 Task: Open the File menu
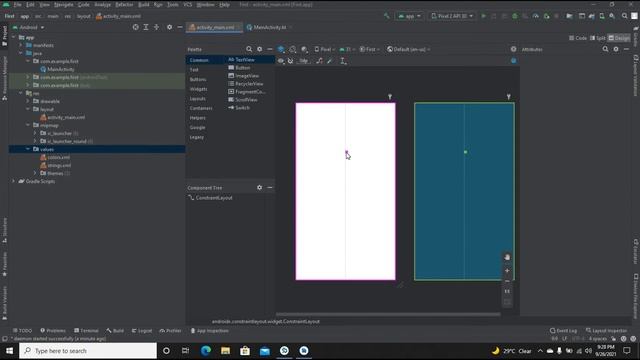(17, 4)
